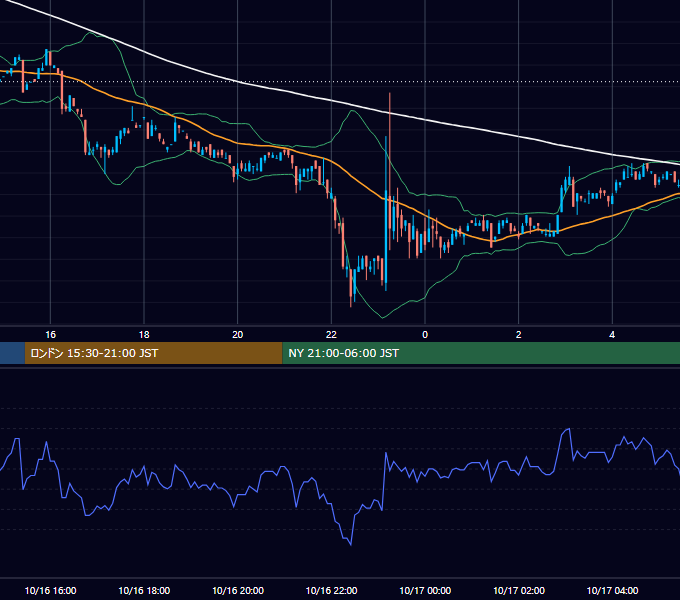Select the 22 hour axis label
This screenshot has width=680, height=600.
pos(331,335)
